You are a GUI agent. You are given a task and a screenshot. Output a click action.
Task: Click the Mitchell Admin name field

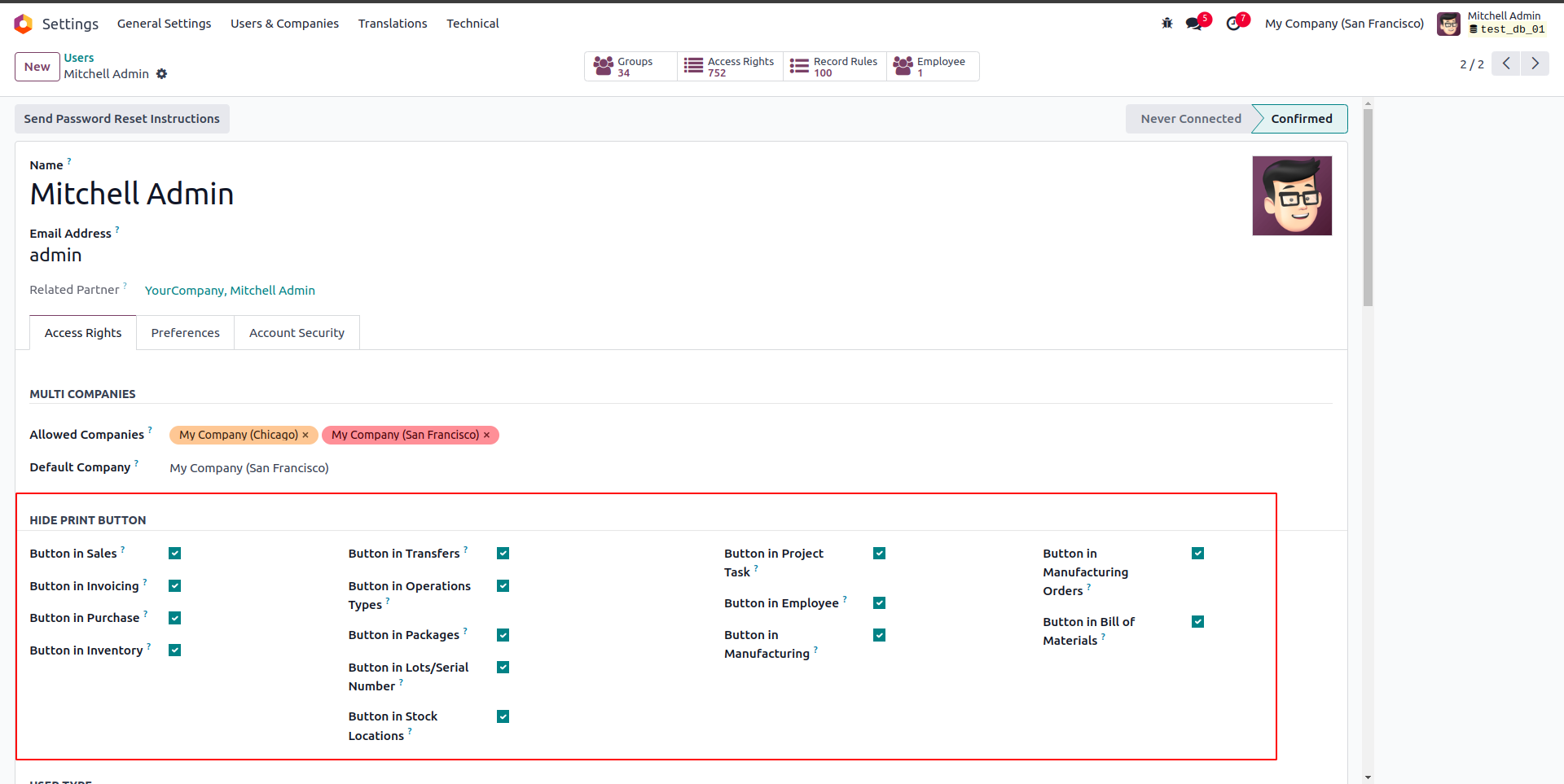click(x=132, y=195)
